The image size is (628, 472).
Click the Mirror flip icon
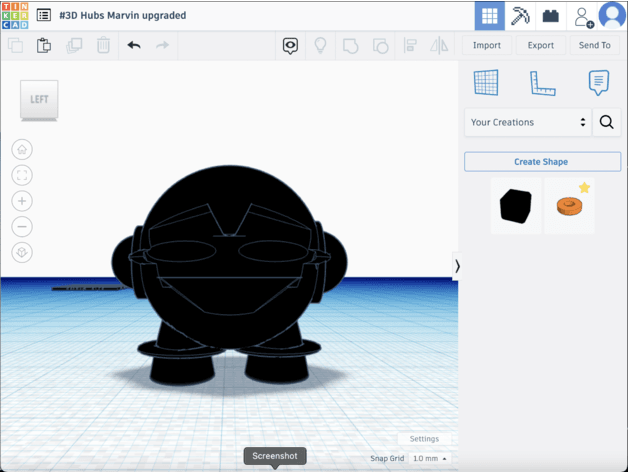[x=439, y=45]
